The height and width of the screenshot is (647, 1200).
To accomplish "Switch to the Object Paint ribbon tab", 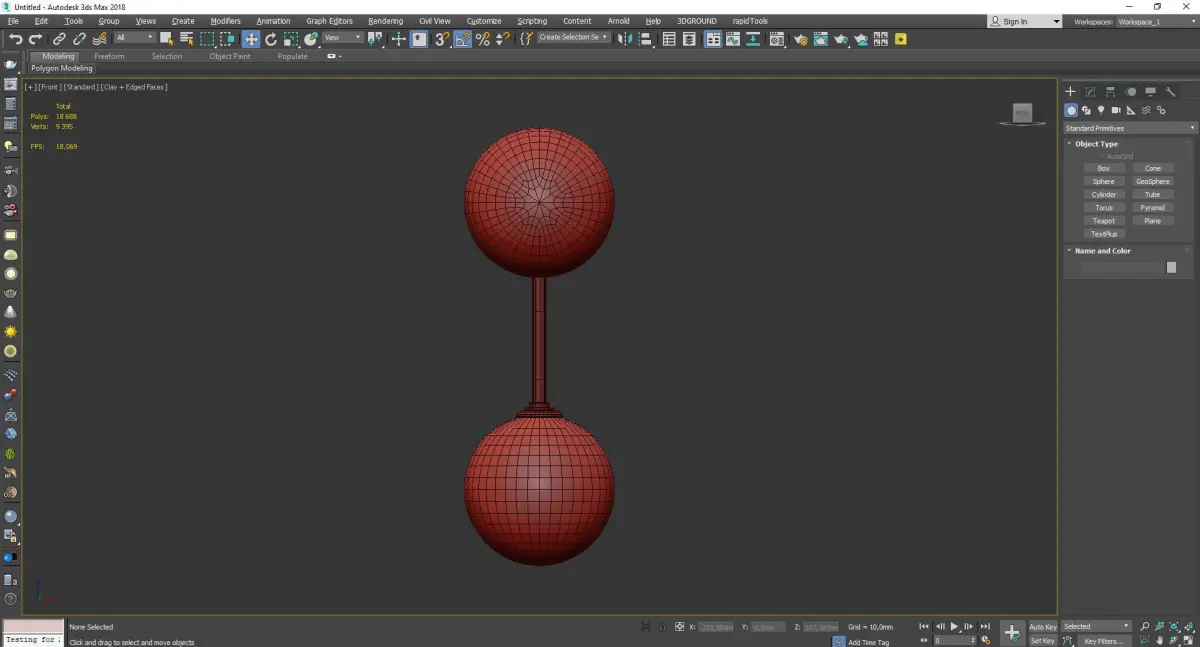I will [230, 56].
